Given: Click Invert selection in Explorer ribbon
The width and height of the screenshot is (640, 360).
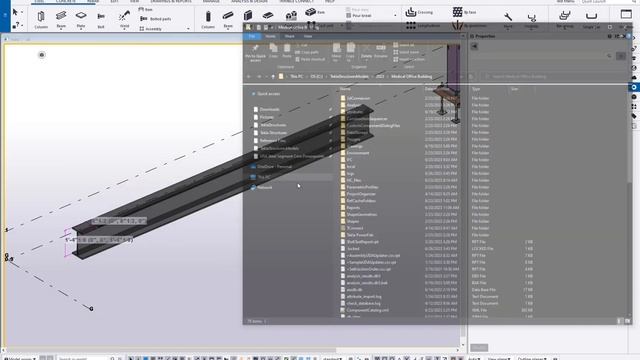Looking at the screenshot, I should [409, 59].
